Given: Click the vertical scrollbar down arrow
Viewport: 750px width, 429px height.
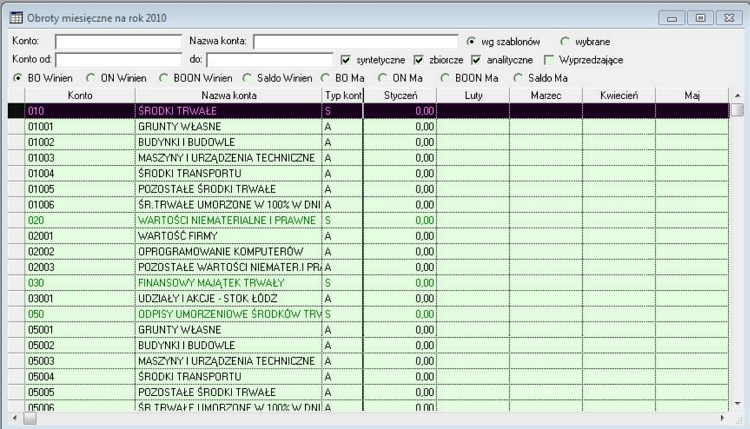Looking at the screenshot, I should (x=737, y=404).
